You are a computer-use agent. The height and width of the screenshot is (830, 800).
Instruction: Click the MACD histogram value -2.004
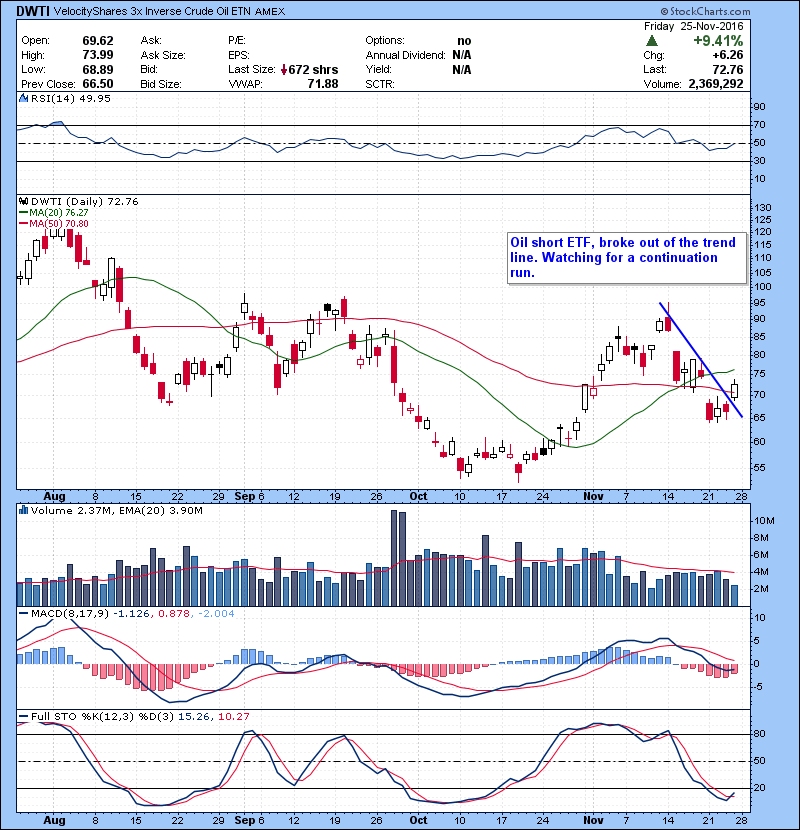(216, 614)
